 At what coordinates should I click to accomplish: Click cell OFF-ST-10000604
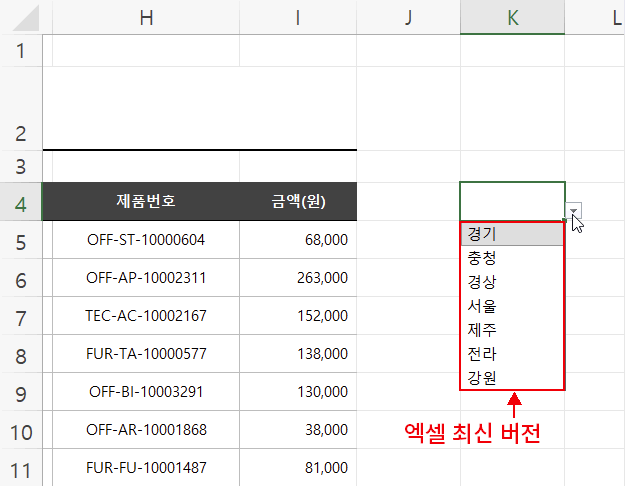(x=146, y=240)
